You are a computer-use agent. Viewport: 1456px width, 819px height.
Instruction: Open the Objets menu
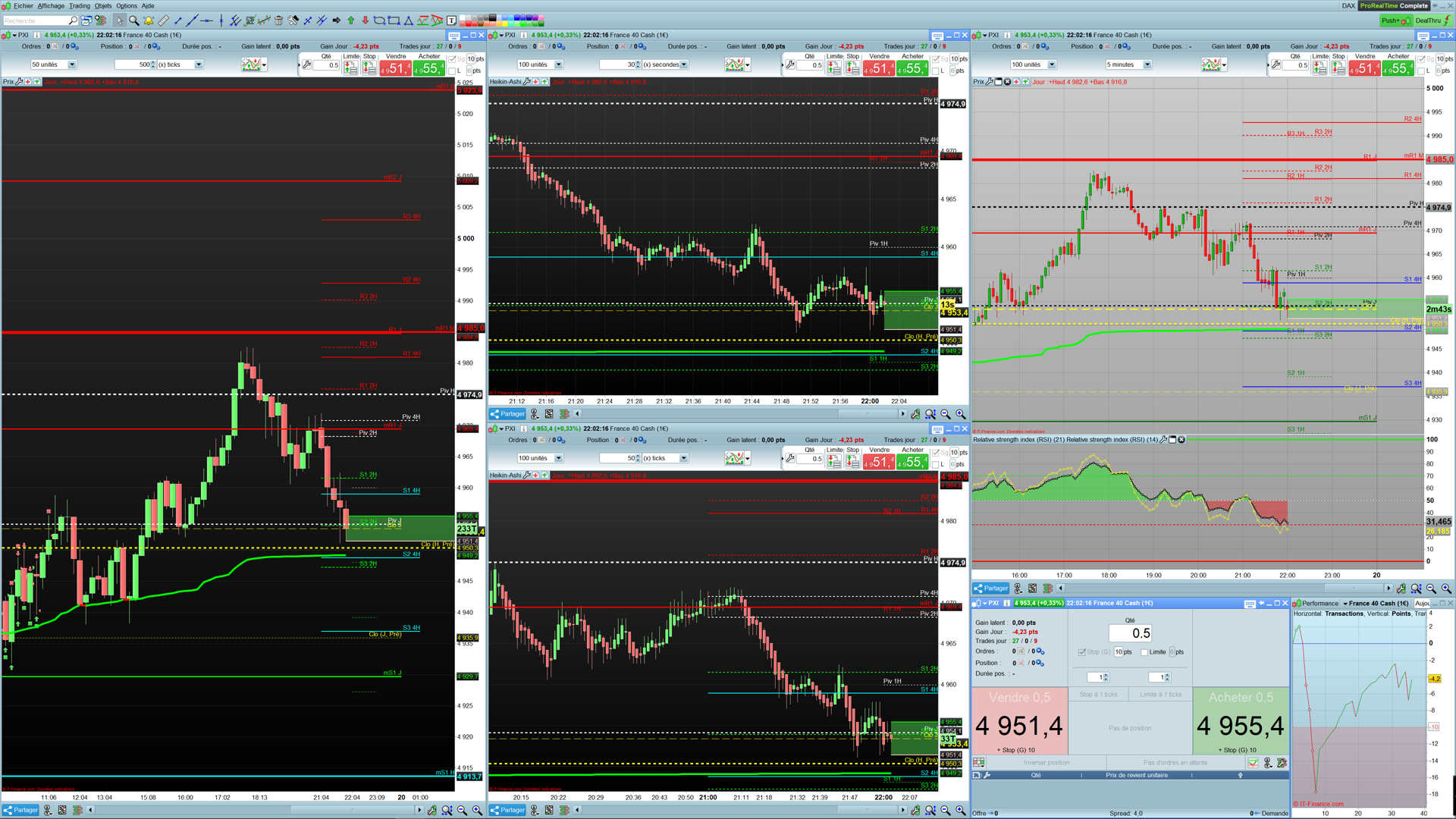tap(102, 5)
